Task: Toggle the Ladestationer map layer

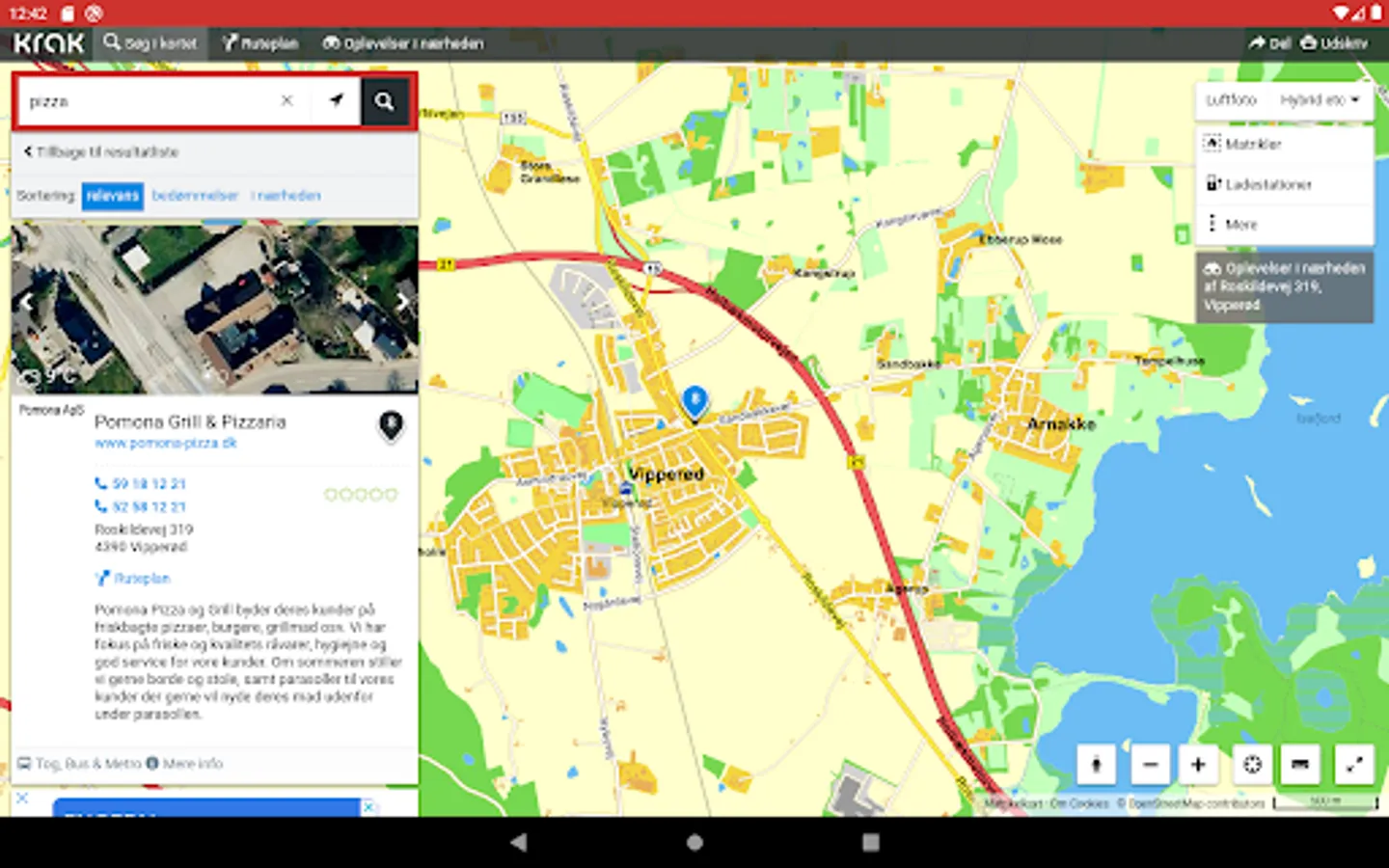Action: (x=1285, y=184)
